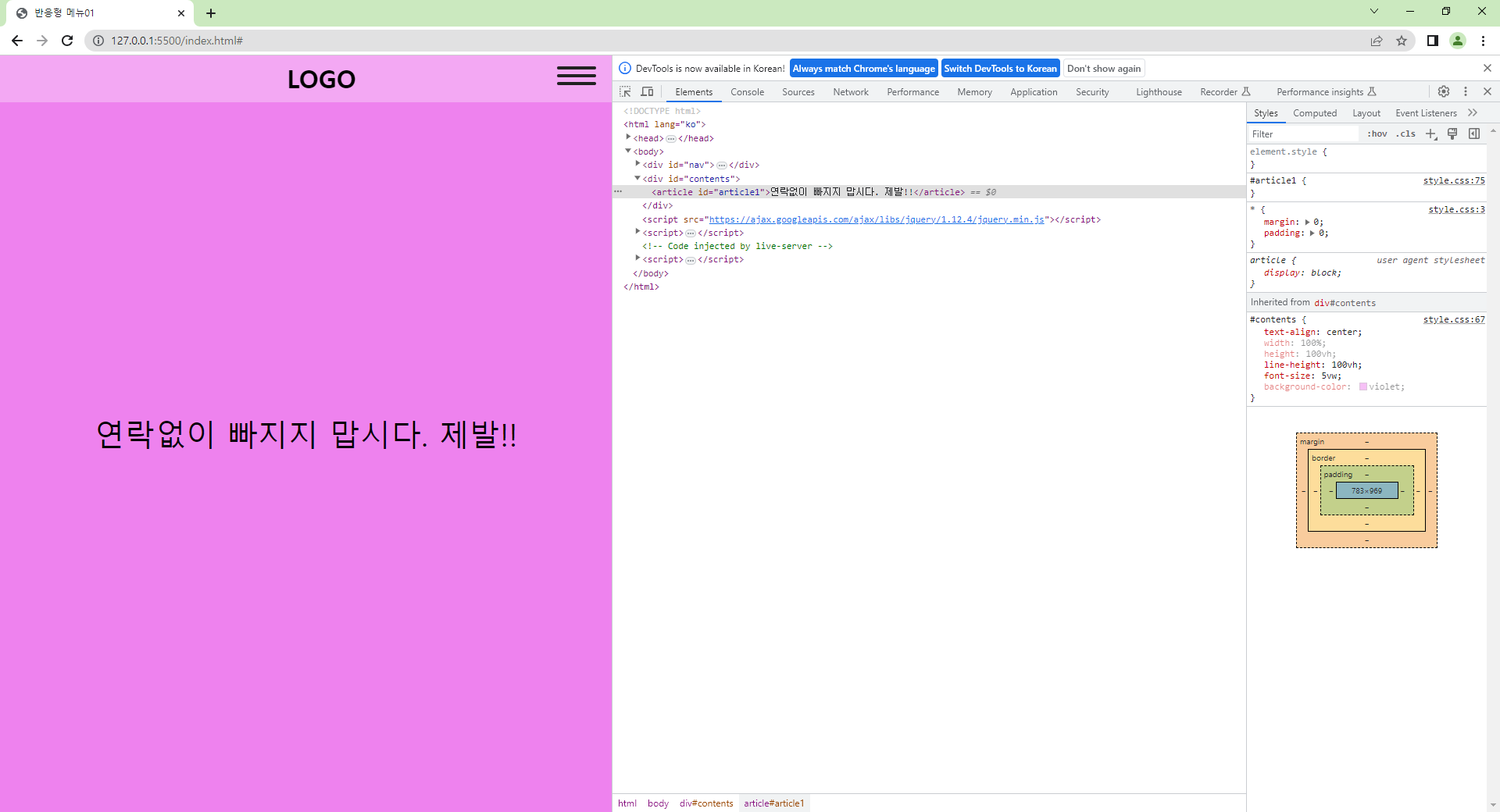
Task: Open Chrome's three-dot menu
Action: point(1483,41)
